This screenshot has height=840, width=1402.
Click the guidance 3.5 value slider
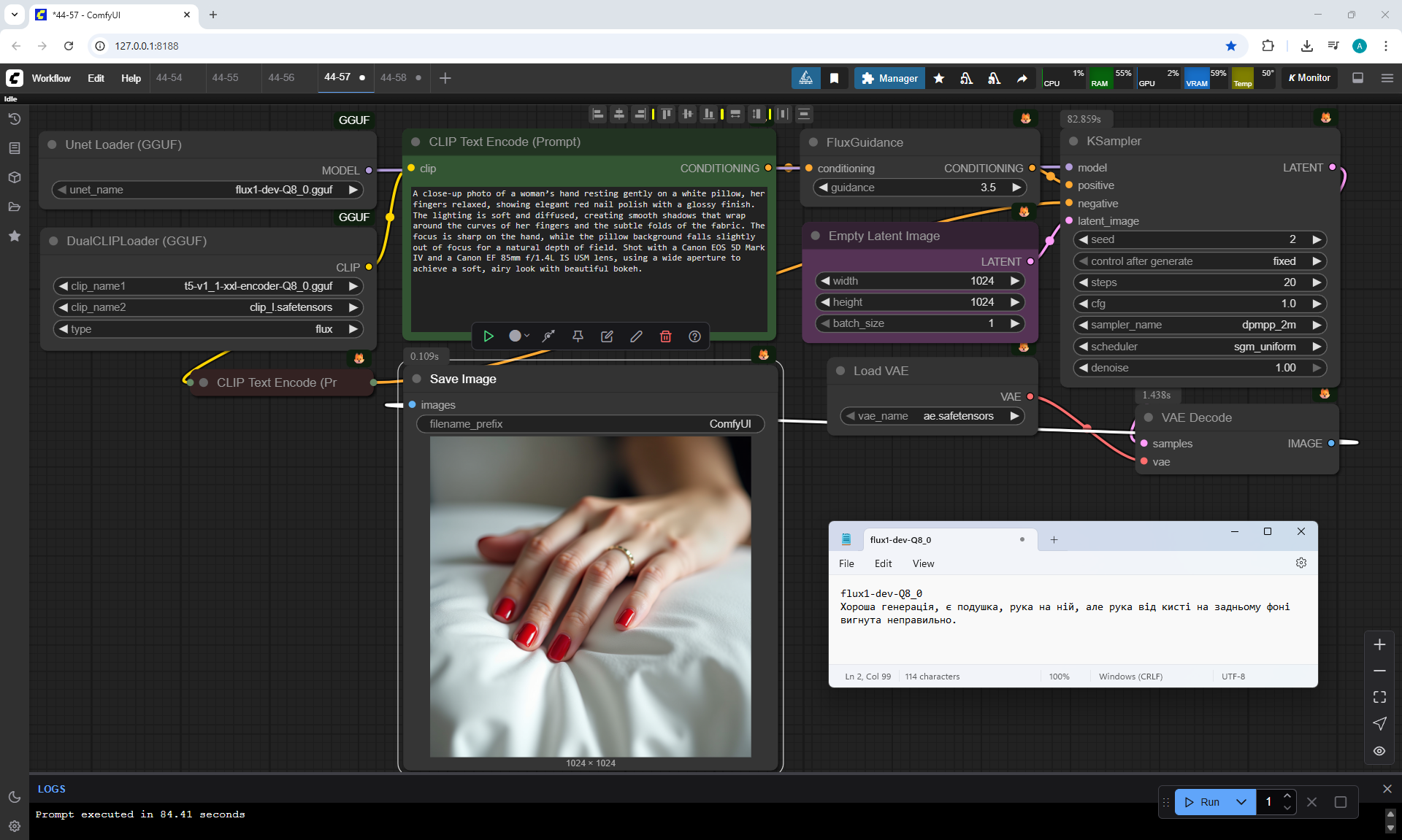click(919, 188)
